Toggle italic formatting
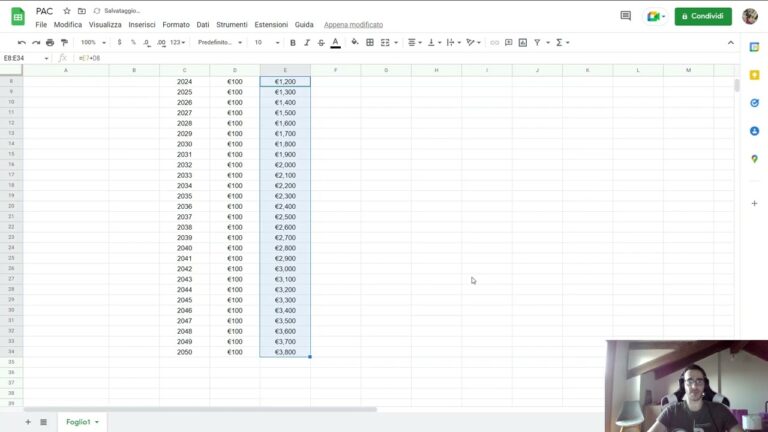 pyautogui.click(x=307, y=43)
